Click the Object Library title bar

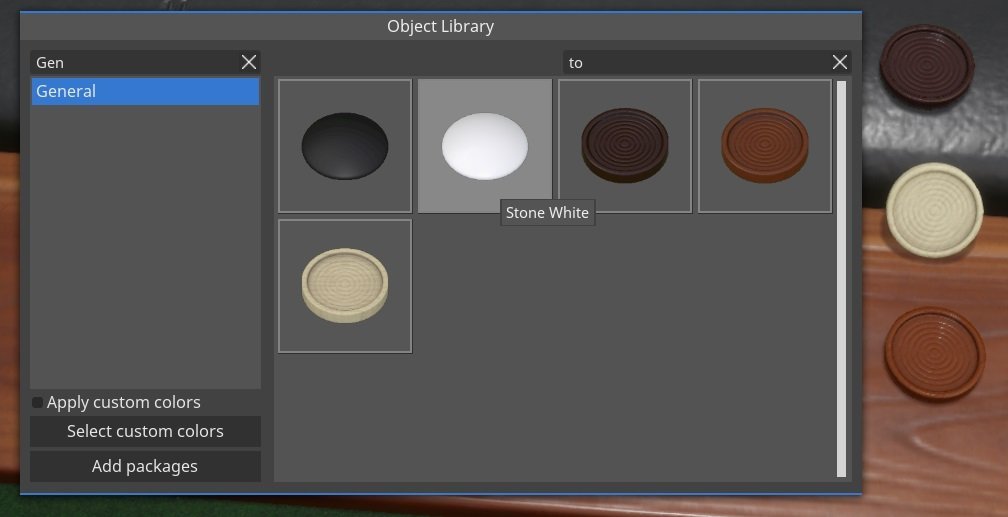click(440, 26)
